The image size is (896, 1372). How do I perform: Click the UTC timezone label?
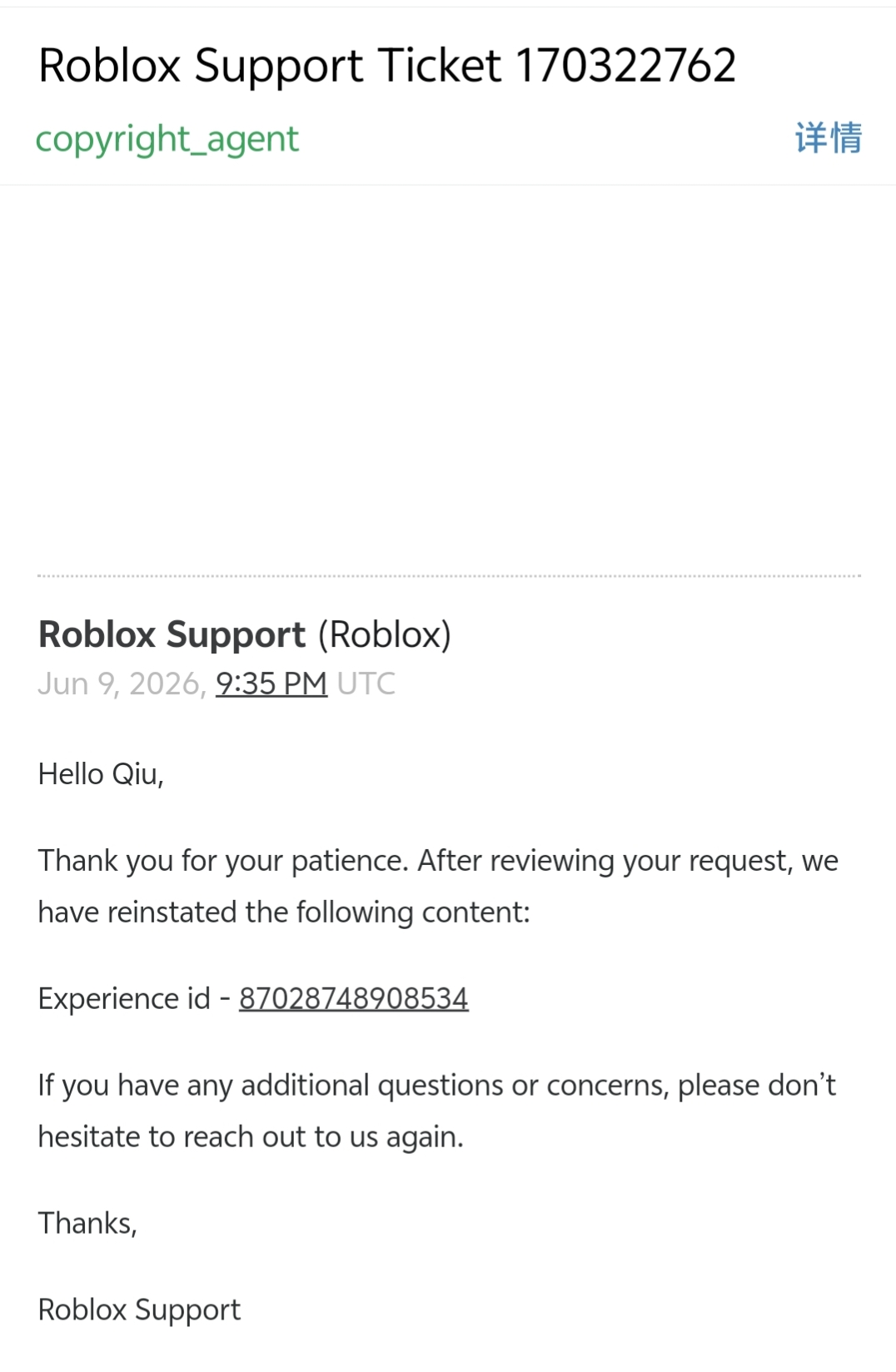point(366,684)
